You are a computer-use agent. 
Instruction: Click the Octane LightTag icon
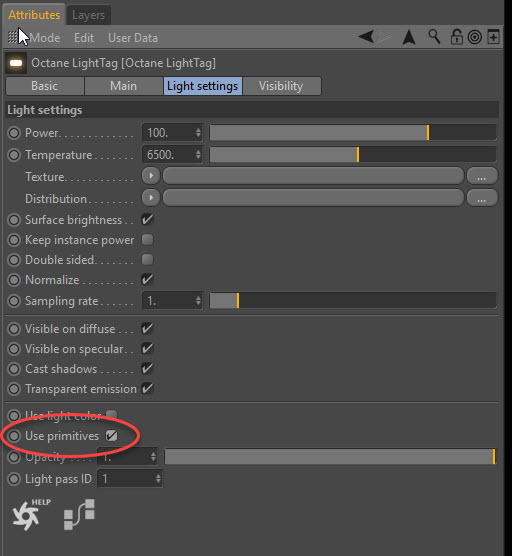click(16, 63)
